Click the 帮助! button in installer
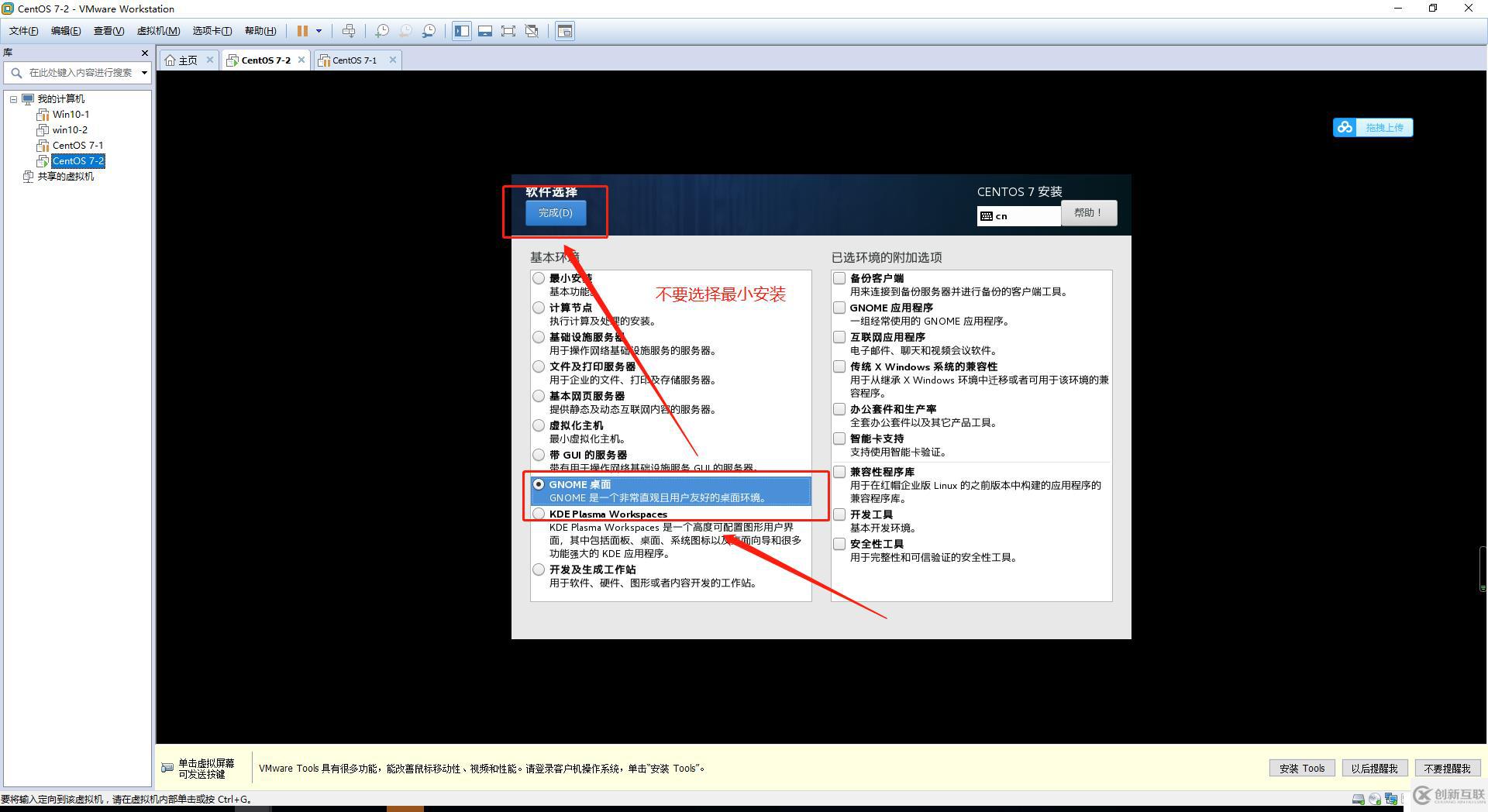 [1089, 212]
